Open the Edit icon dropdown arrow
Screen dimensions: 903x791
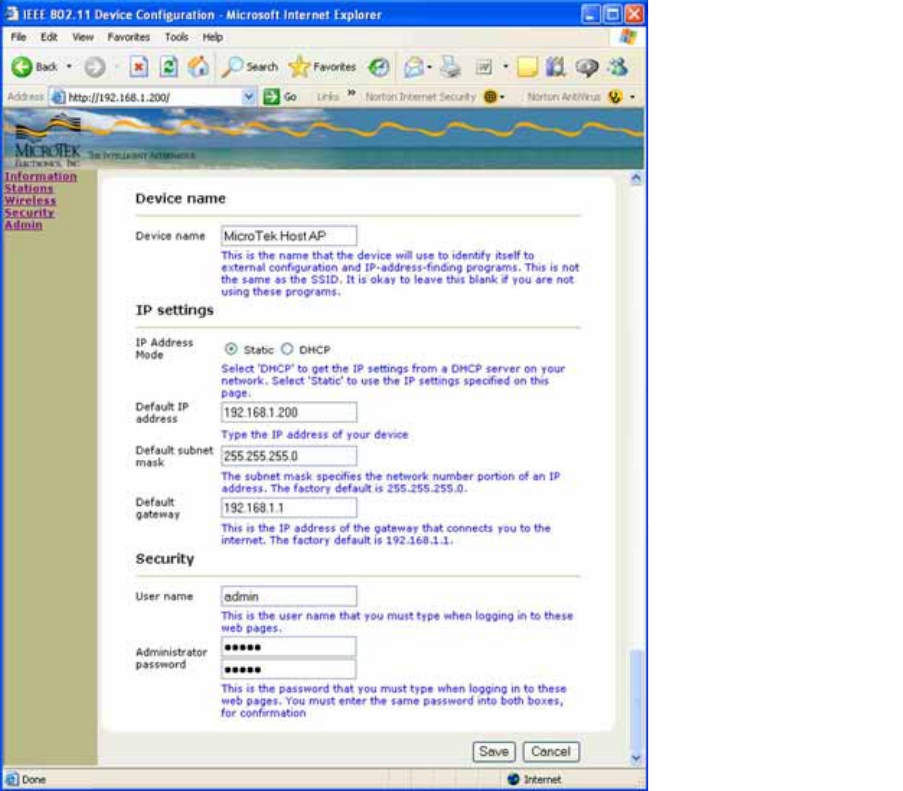click(x=506, y=67)
